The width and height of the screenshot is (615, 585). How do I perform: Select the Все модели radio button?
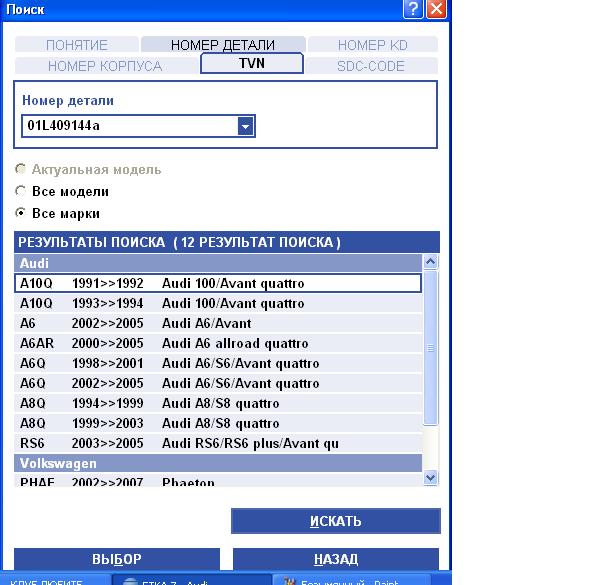(21, 191)
